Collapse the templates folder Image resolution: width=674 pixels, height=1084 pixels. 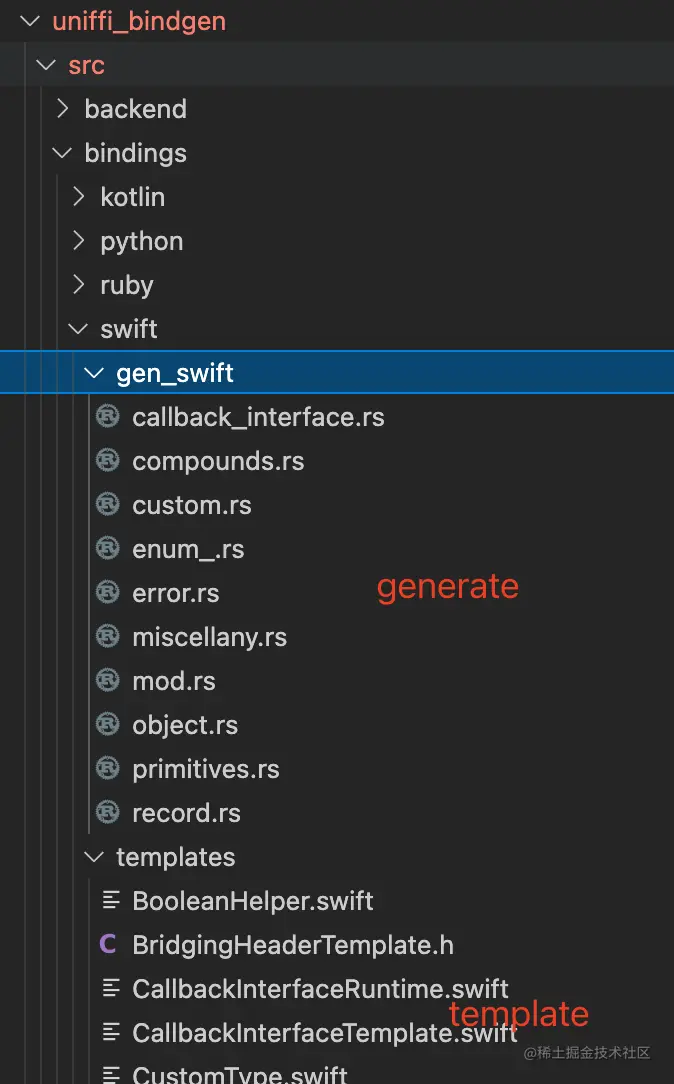click(x=94, y=857)
